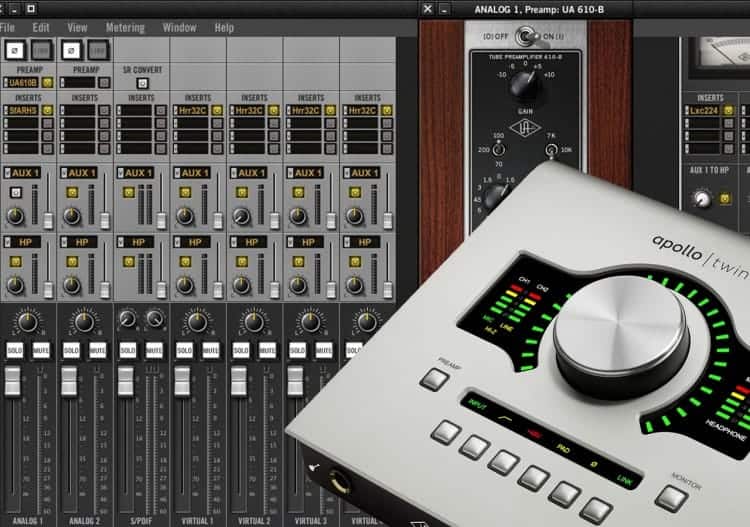The height and width of the screenshot is (527, 750).
Task: Disable the HP send on Virtual 2
Action: [241, 262]
